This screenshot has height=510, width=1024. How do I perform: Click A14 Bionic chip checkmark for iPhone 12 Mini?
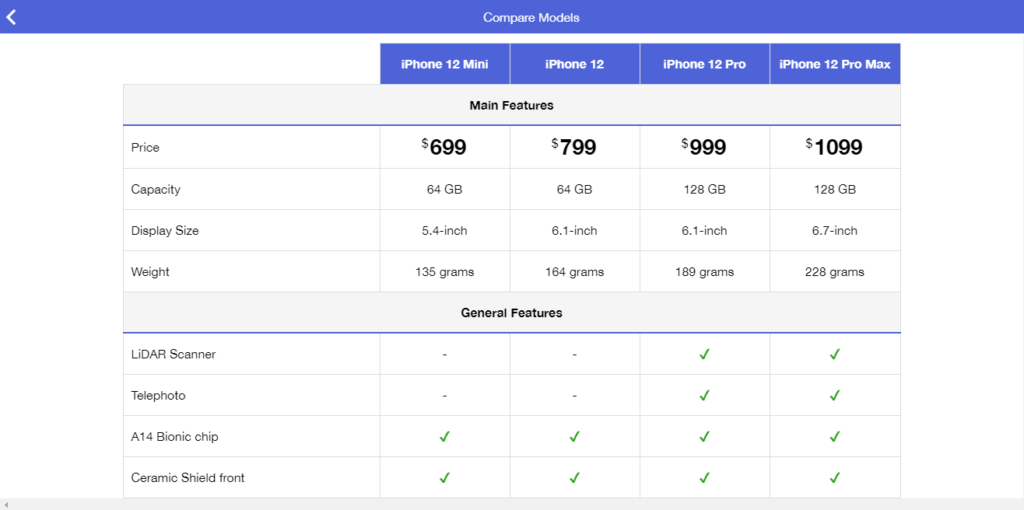(445, 436)
